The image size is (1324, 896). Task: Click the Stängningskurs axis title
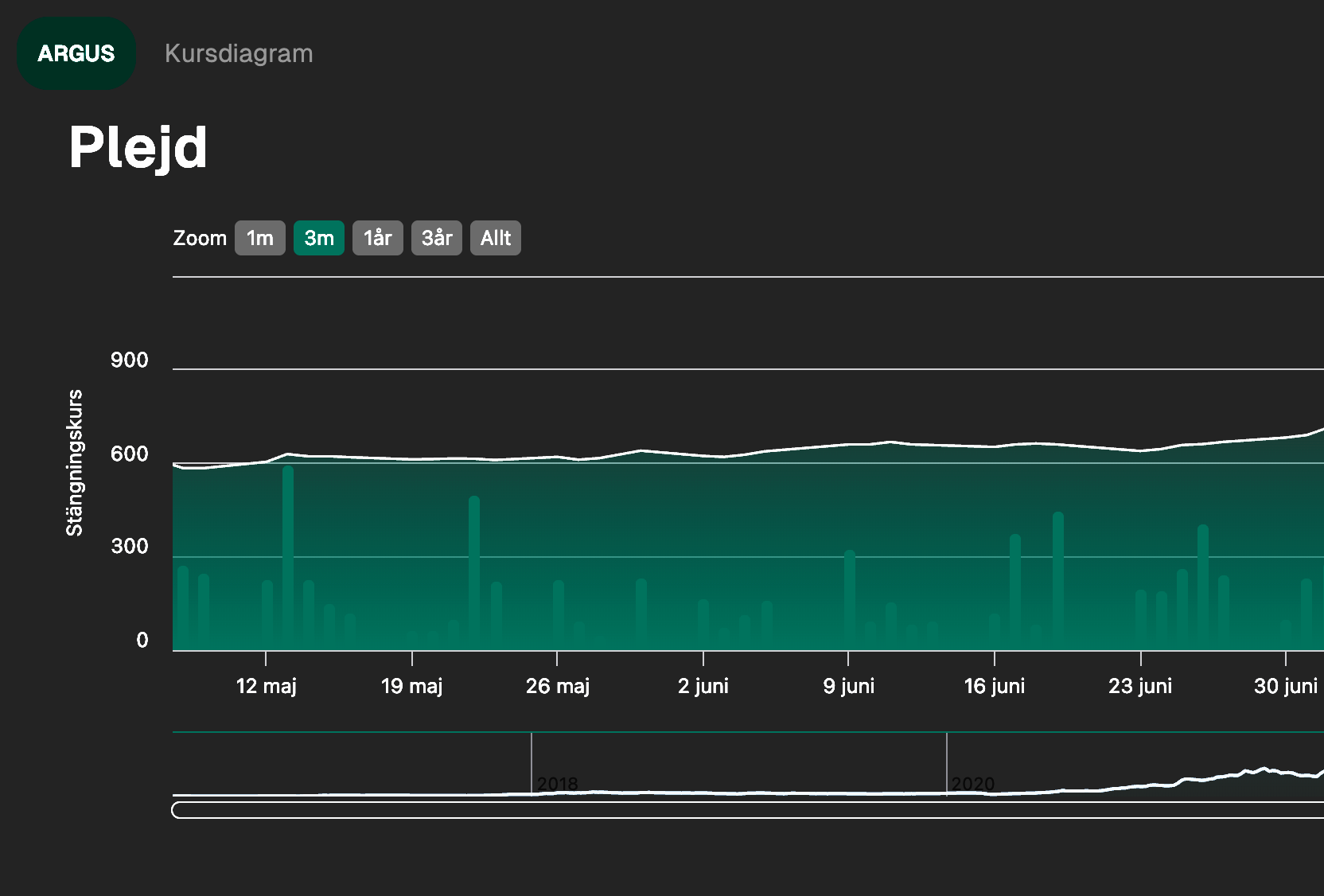pyautogui.click(x=74, y=462)
